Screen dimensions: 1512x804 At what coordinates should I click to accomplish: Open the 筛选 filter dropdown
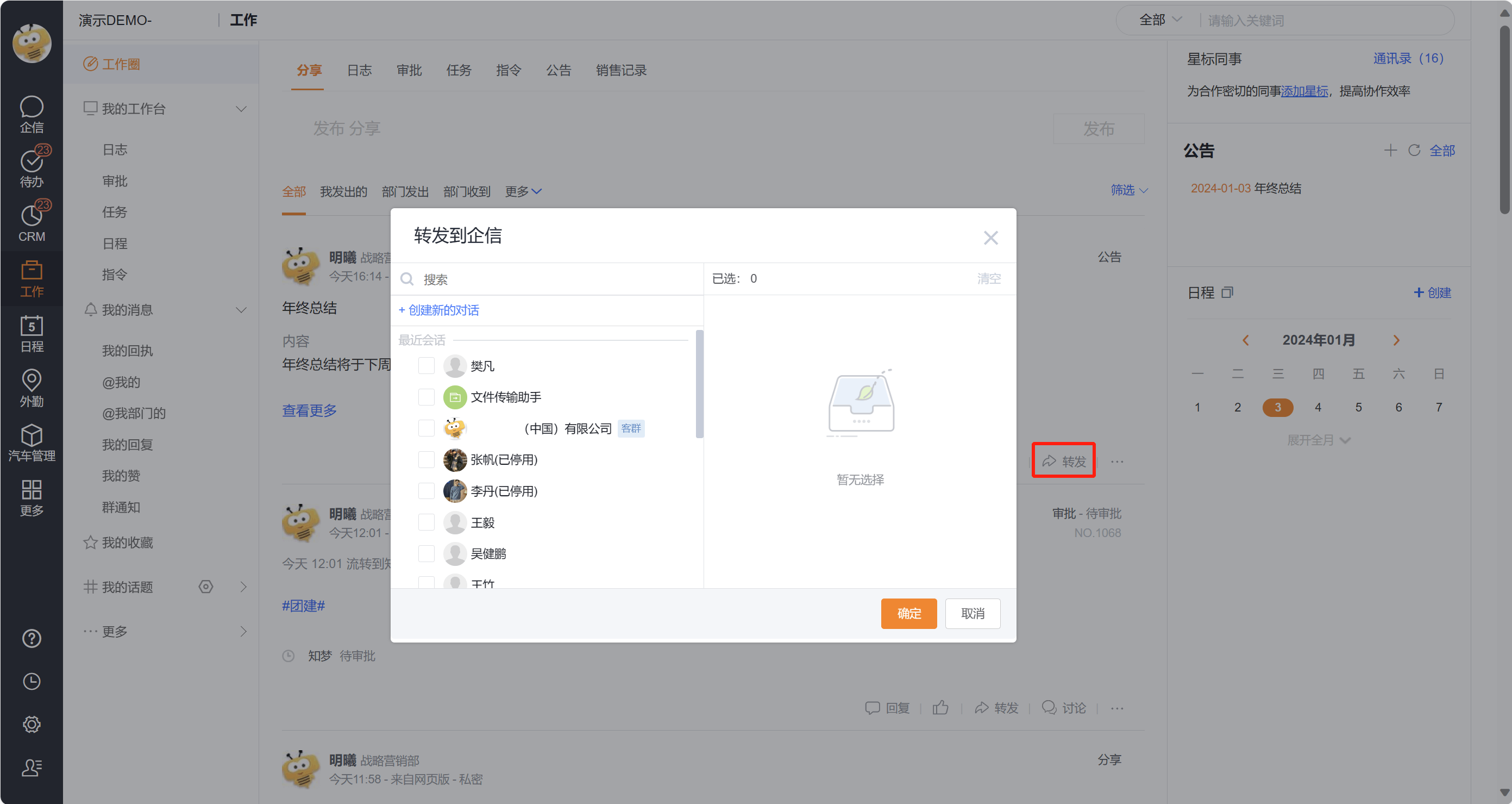pos(1128,190)
